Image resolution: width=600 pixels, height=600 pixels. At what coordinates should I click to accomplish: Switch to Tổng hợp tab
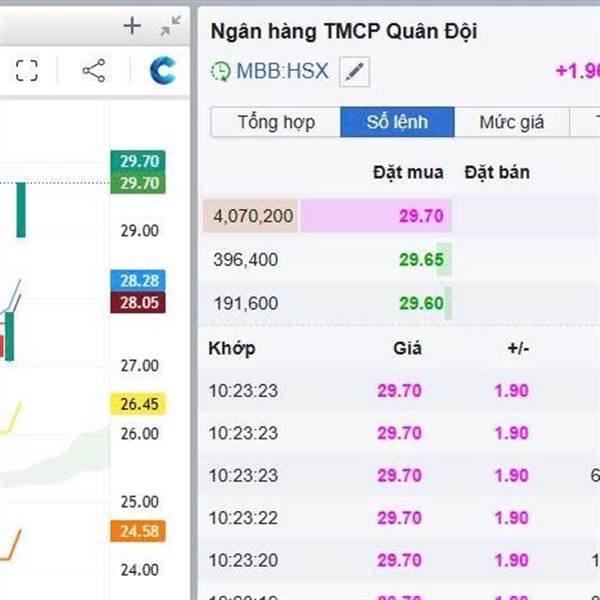[x=276, y=122]
